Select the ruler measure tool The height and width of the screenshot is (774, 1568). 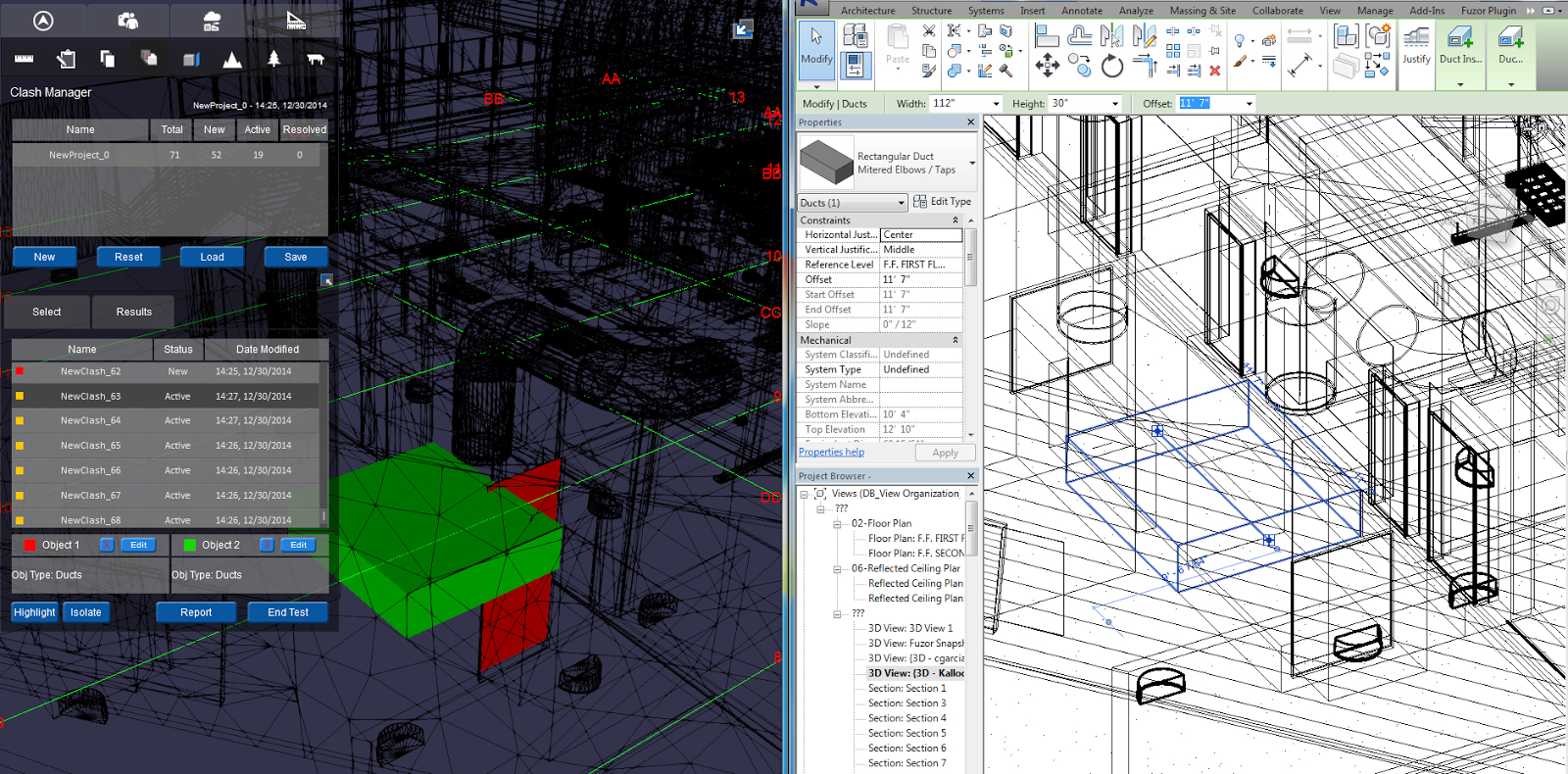pos(24,59)
